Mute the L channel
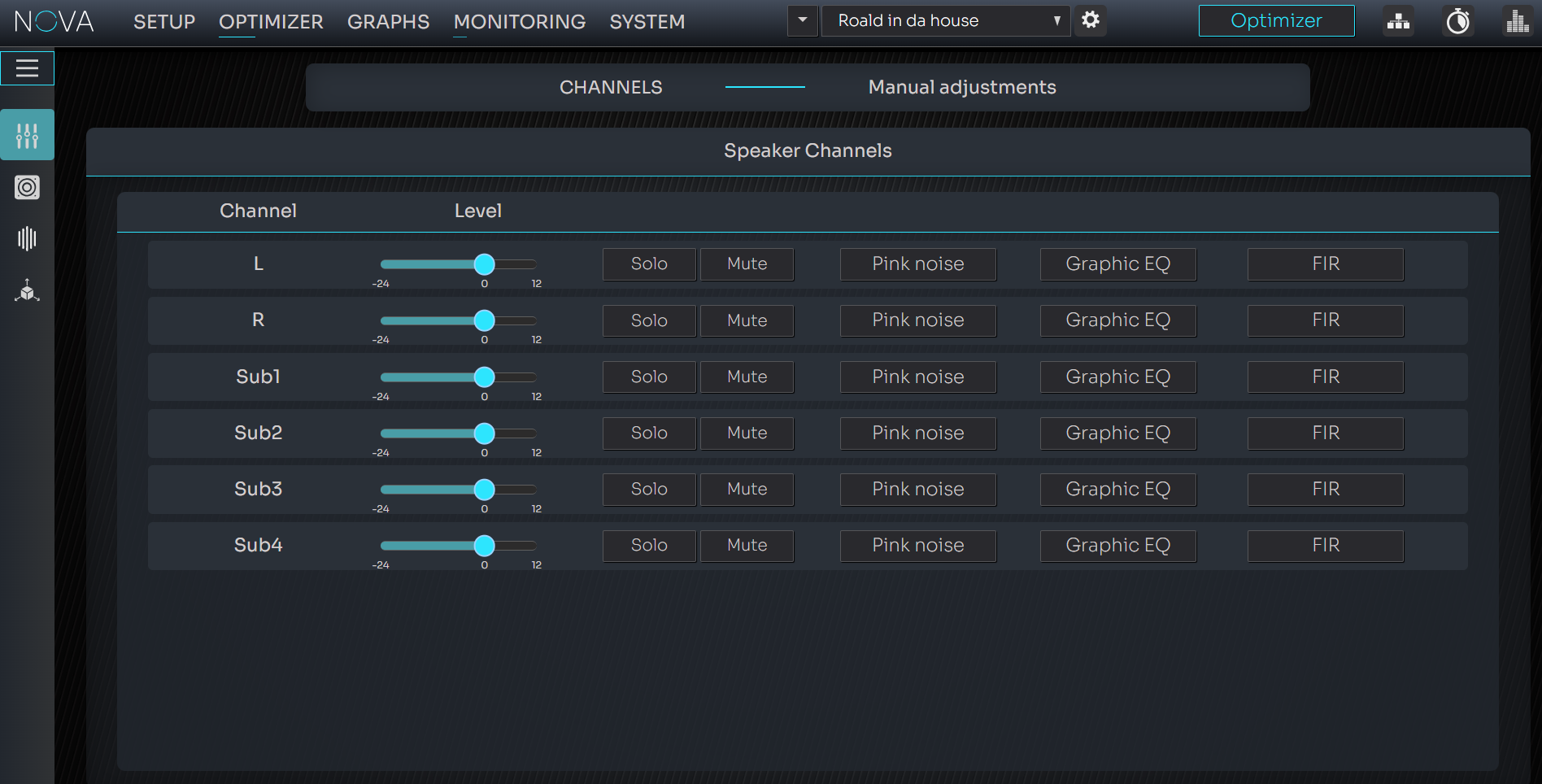Image resolution: width=1542 pixels, height=784 pixels. 747,264
